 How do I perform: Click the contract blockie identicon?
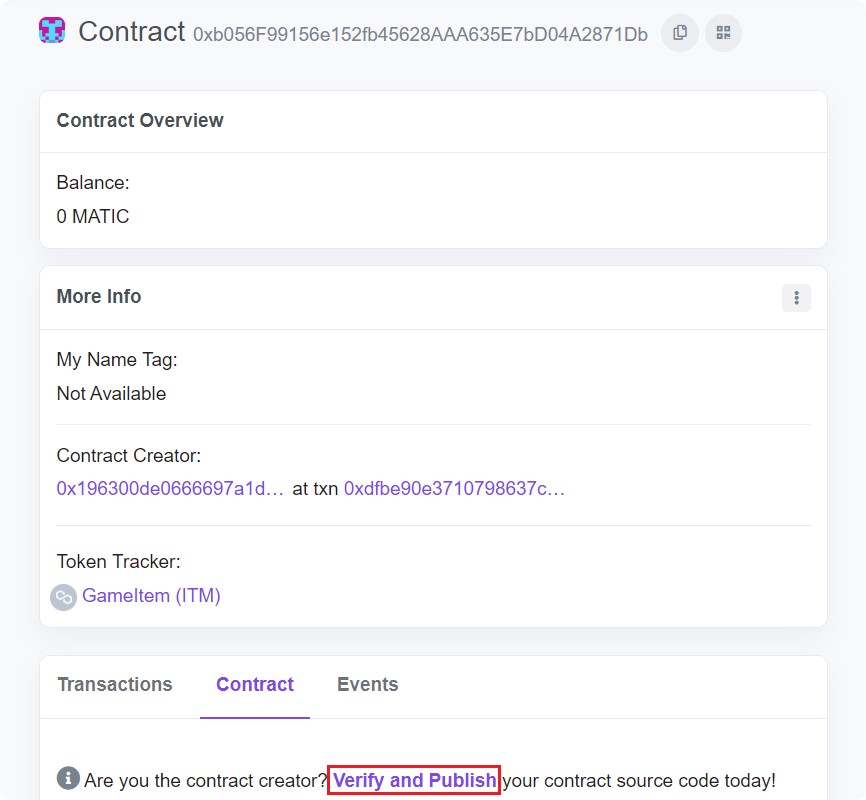[x=53, y=30]
